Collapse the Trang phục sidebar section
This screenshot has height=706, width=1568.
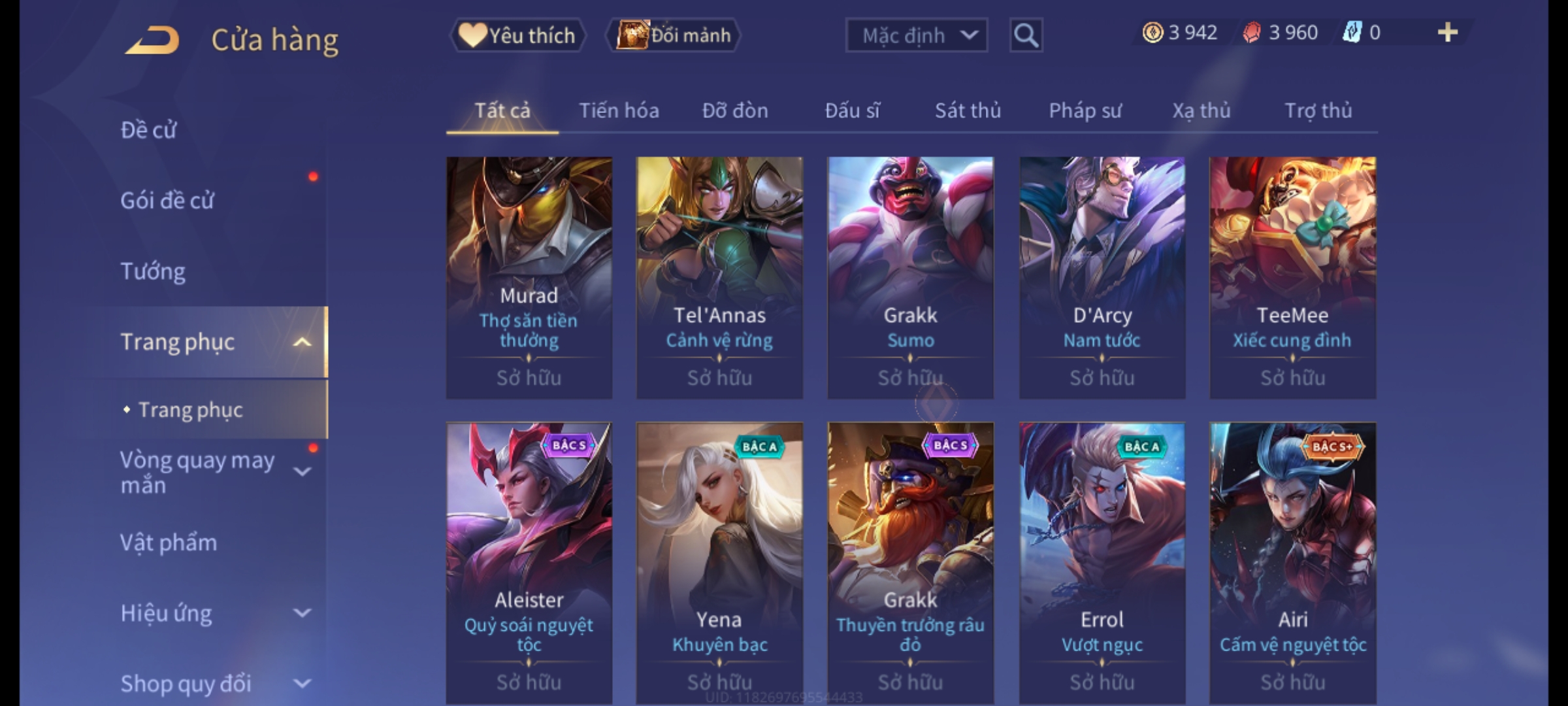302,342
